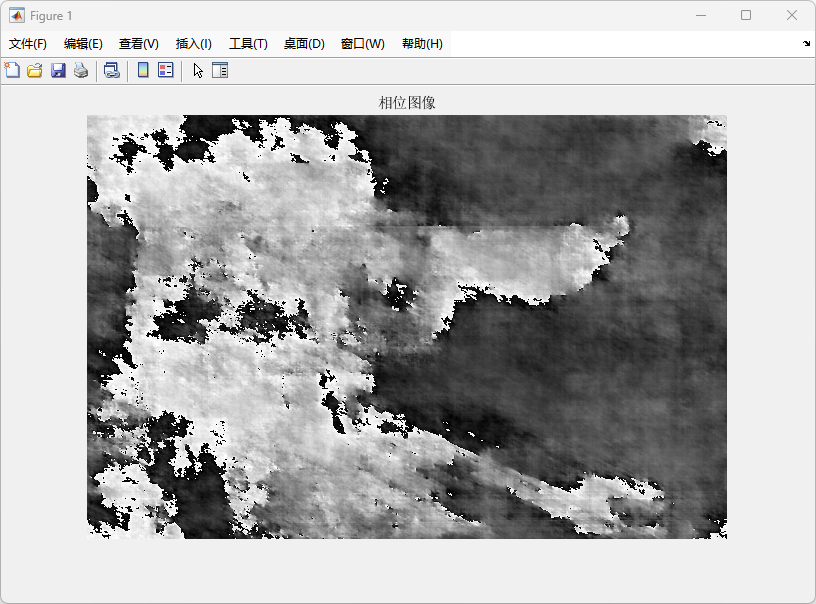Open the 查看(V) menu
The width and height of the screenshot is (816, 604).
(139, 44)
